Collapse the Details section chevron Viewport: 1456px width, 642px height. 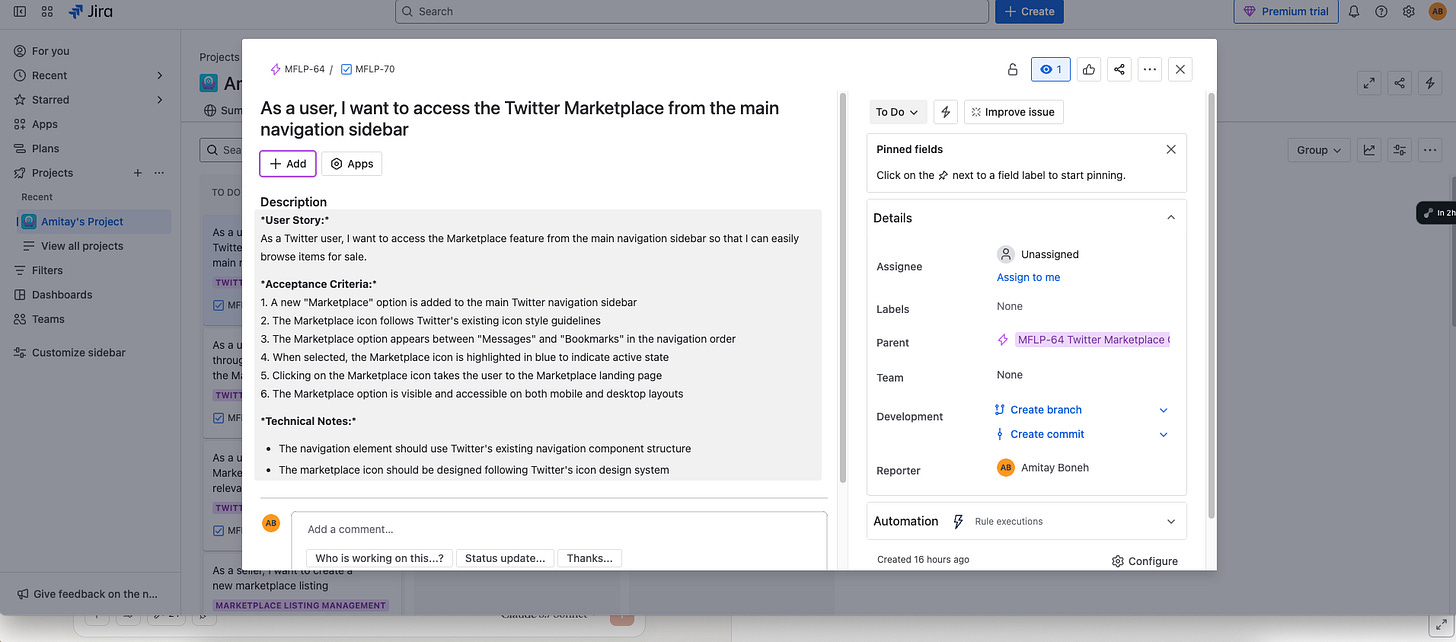[1171, 218]
